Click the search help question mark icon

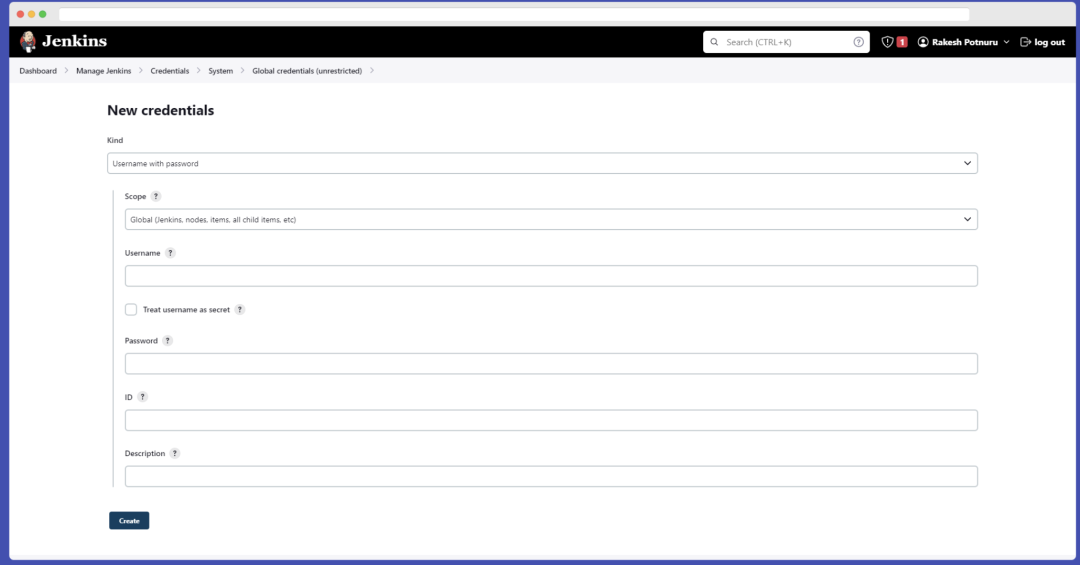[858, 42]
